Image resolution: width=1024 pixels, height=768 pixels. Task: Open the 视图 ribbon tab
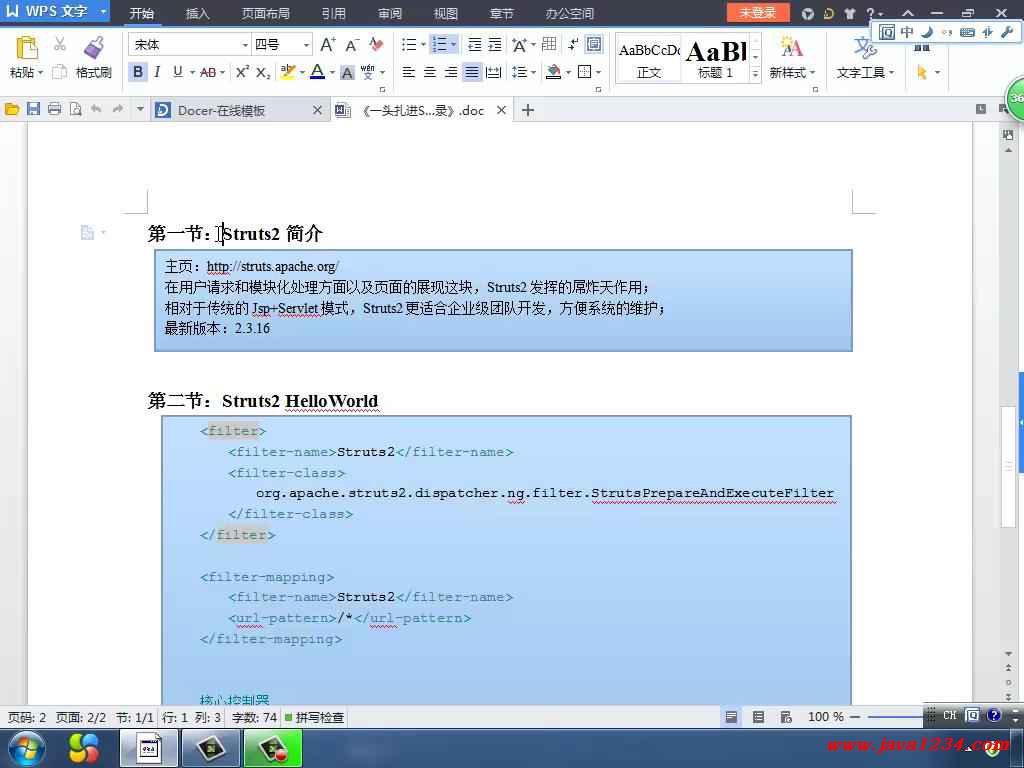coord(445,13)
